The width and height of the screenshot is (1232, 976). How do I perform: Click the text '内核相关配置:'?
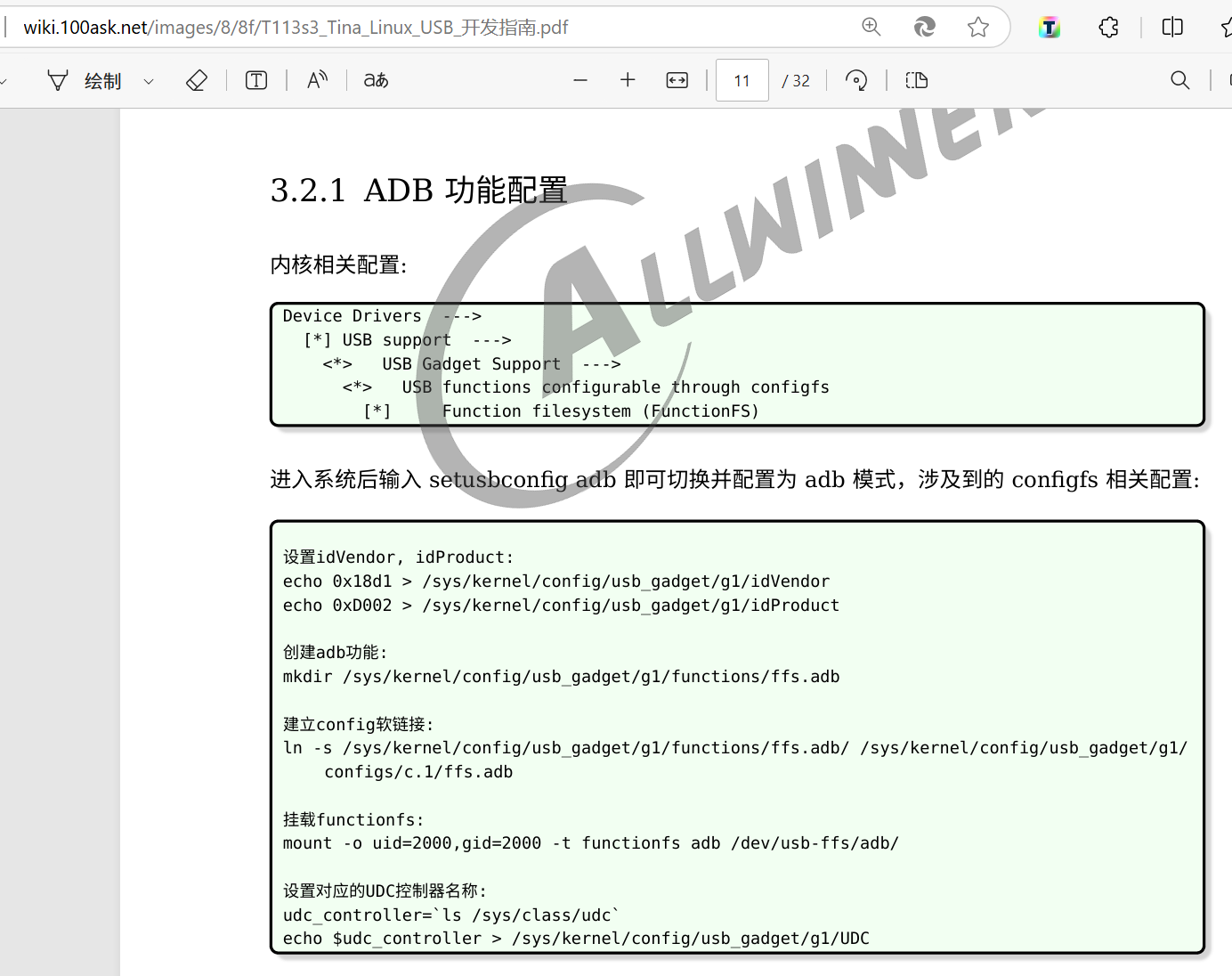click(x=338, y=264)
